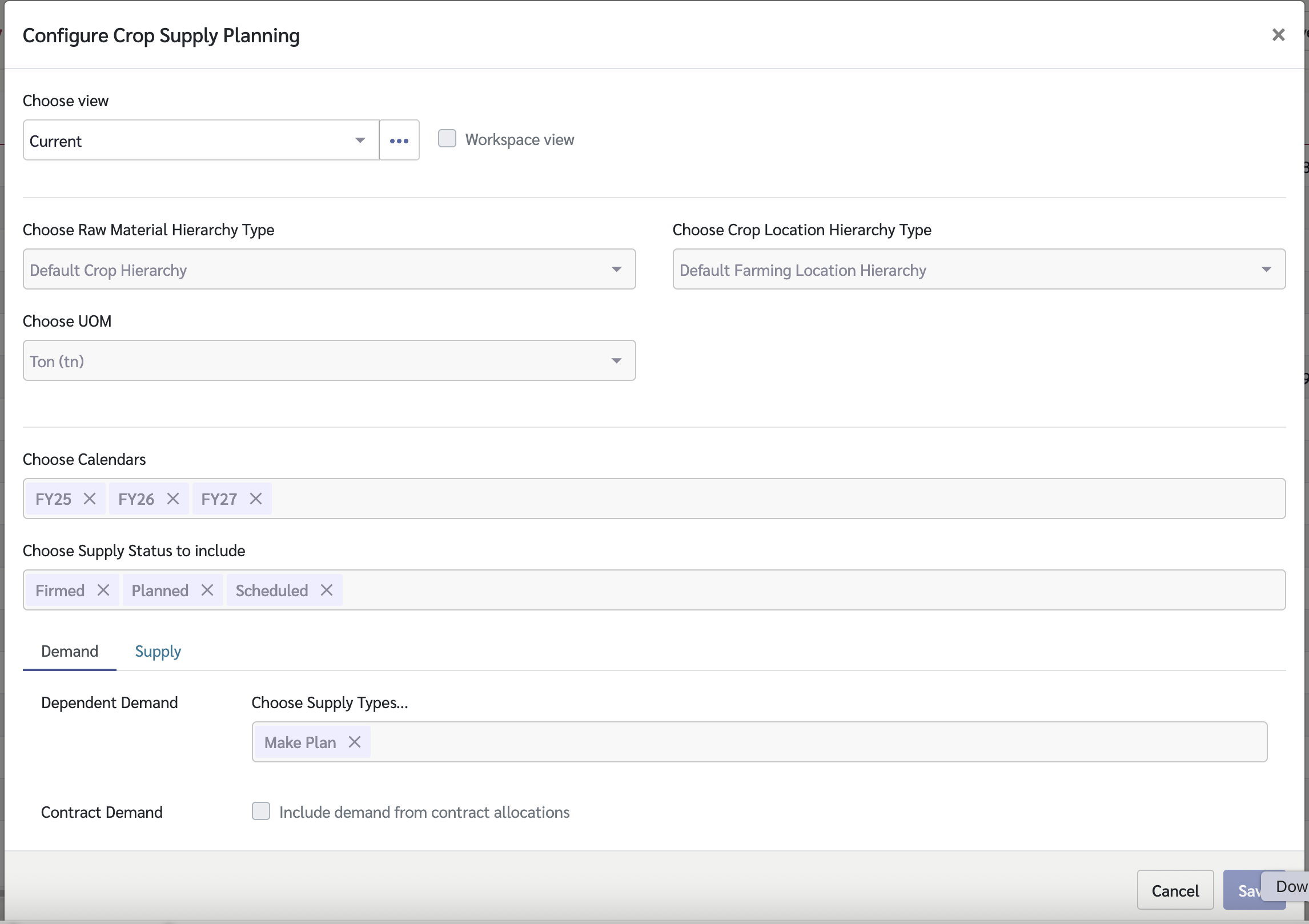1309x924 pixels.
Task: Remove the FY26 calendar chip
Action: pos(173,499)
